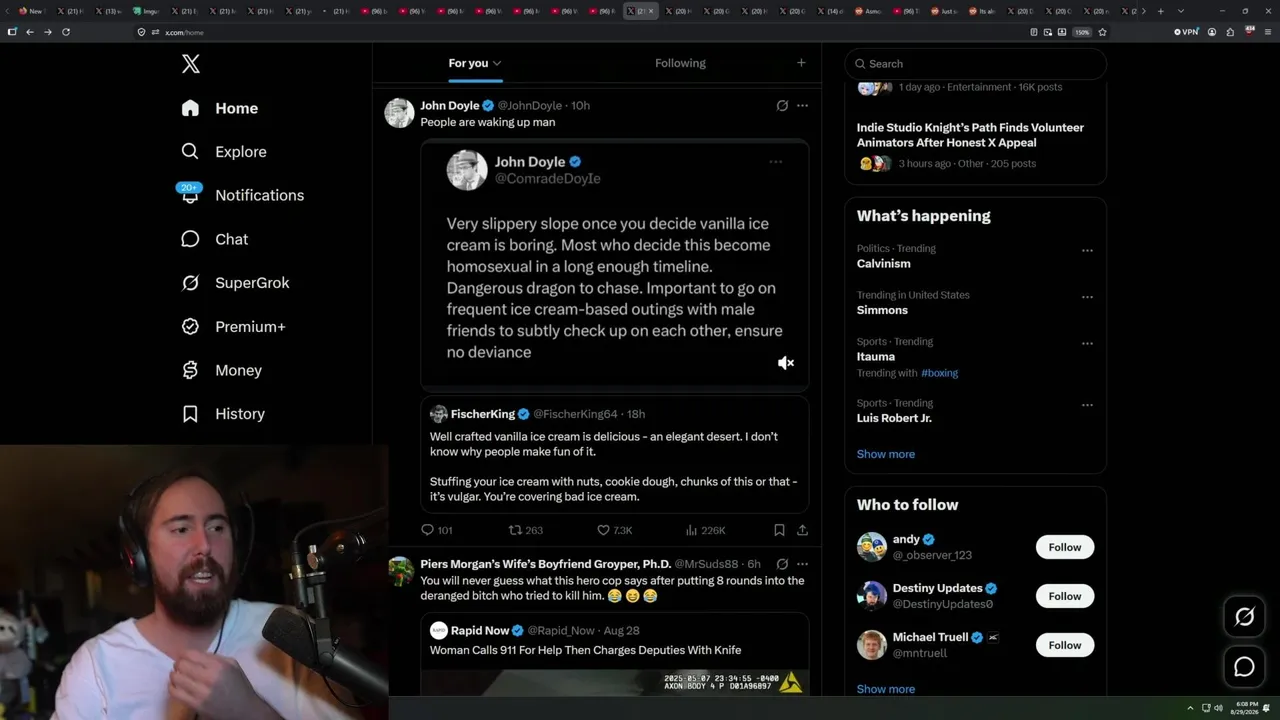Open floating Grok button
The width and height of the screenshot is (1280, 720).
(x=1244, y=617)
